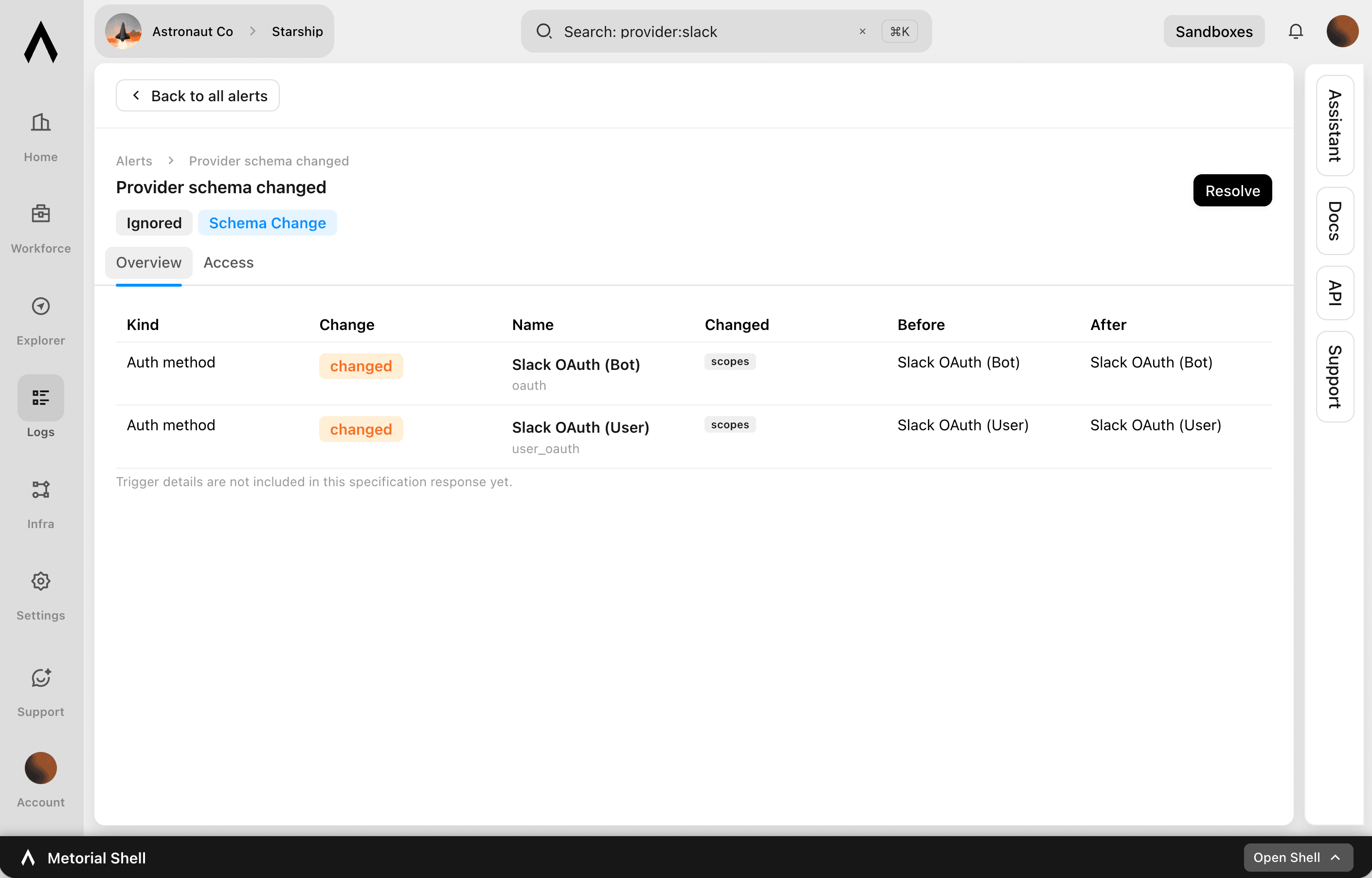This screenshot has height=878, width=1372.
Task: Open the Assistant side panel tab
Action: [x=1335, y=126]
